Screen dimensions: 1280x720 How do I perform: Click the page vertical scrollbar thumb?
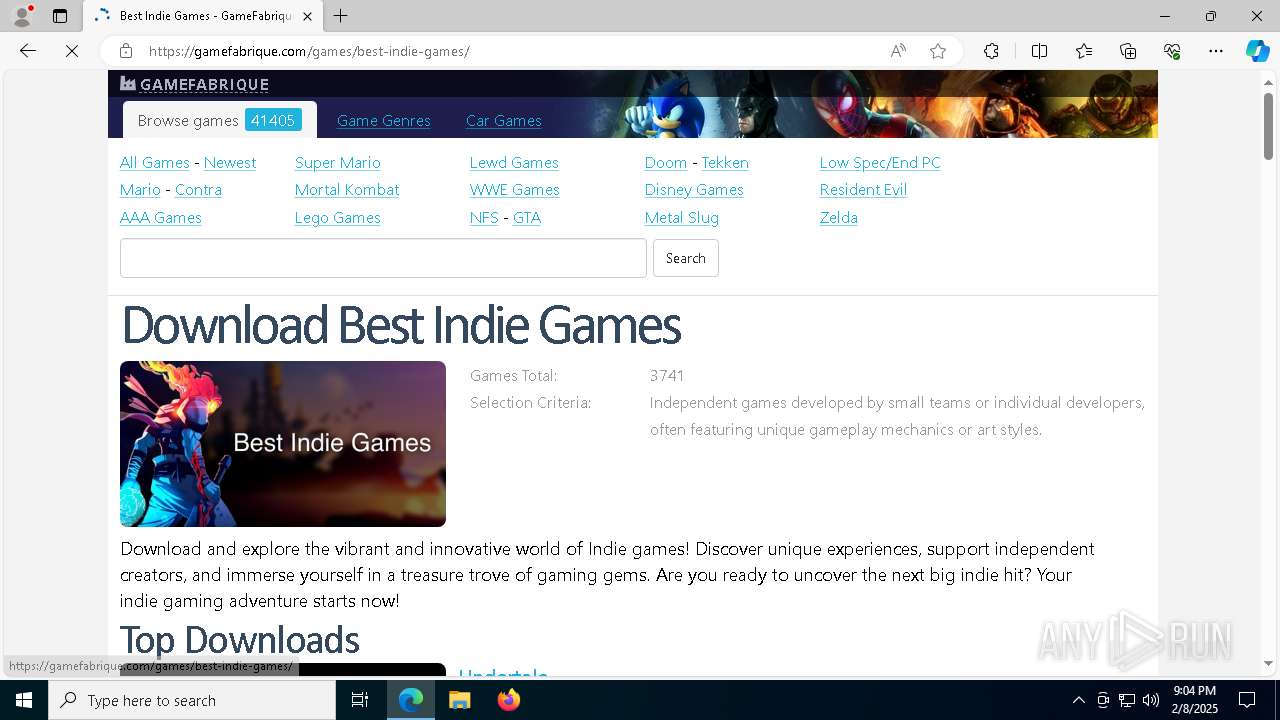tap(1268, 125)
